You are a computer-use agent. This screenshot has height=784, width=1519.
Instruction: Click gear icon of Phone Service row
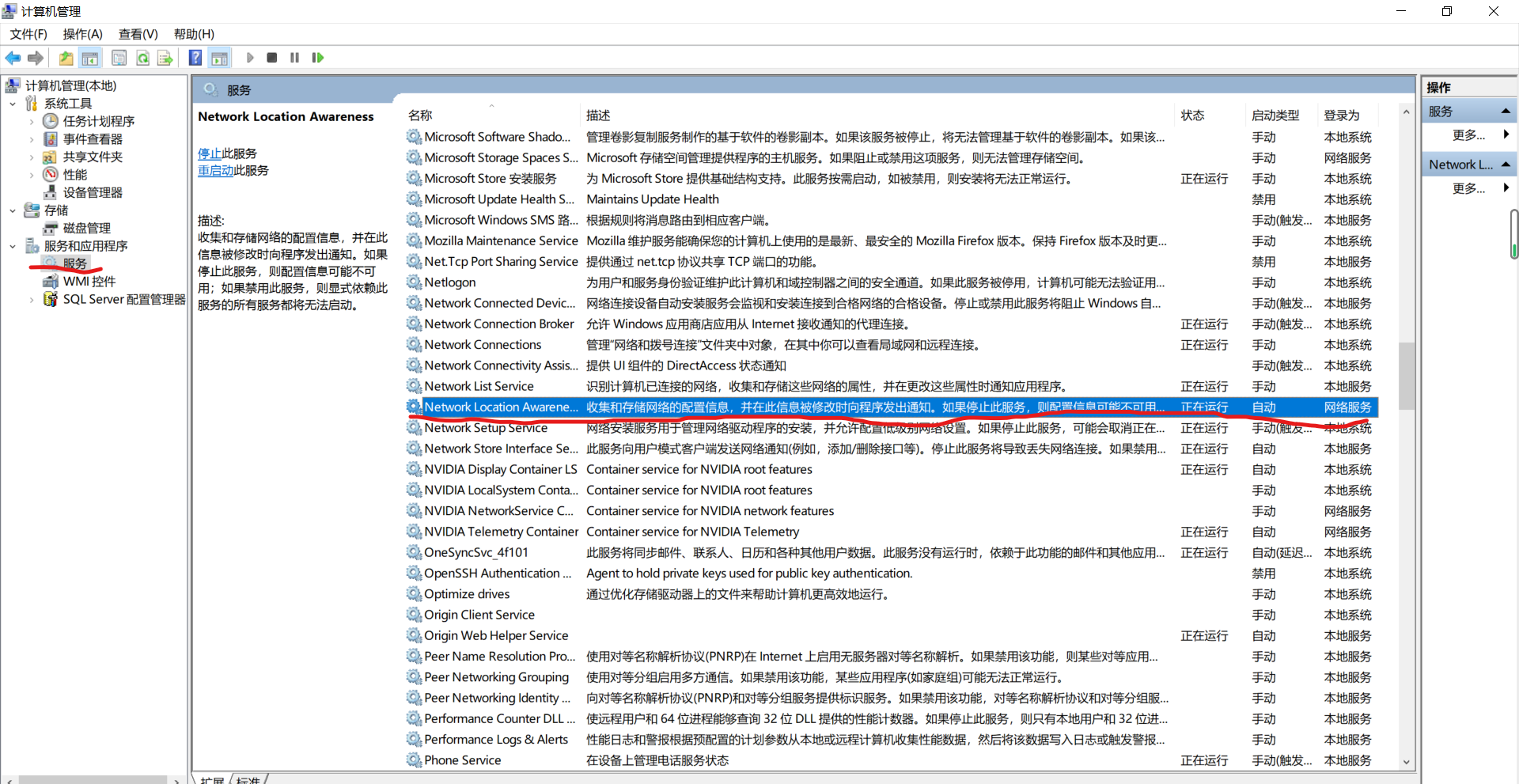coord(414,759)
